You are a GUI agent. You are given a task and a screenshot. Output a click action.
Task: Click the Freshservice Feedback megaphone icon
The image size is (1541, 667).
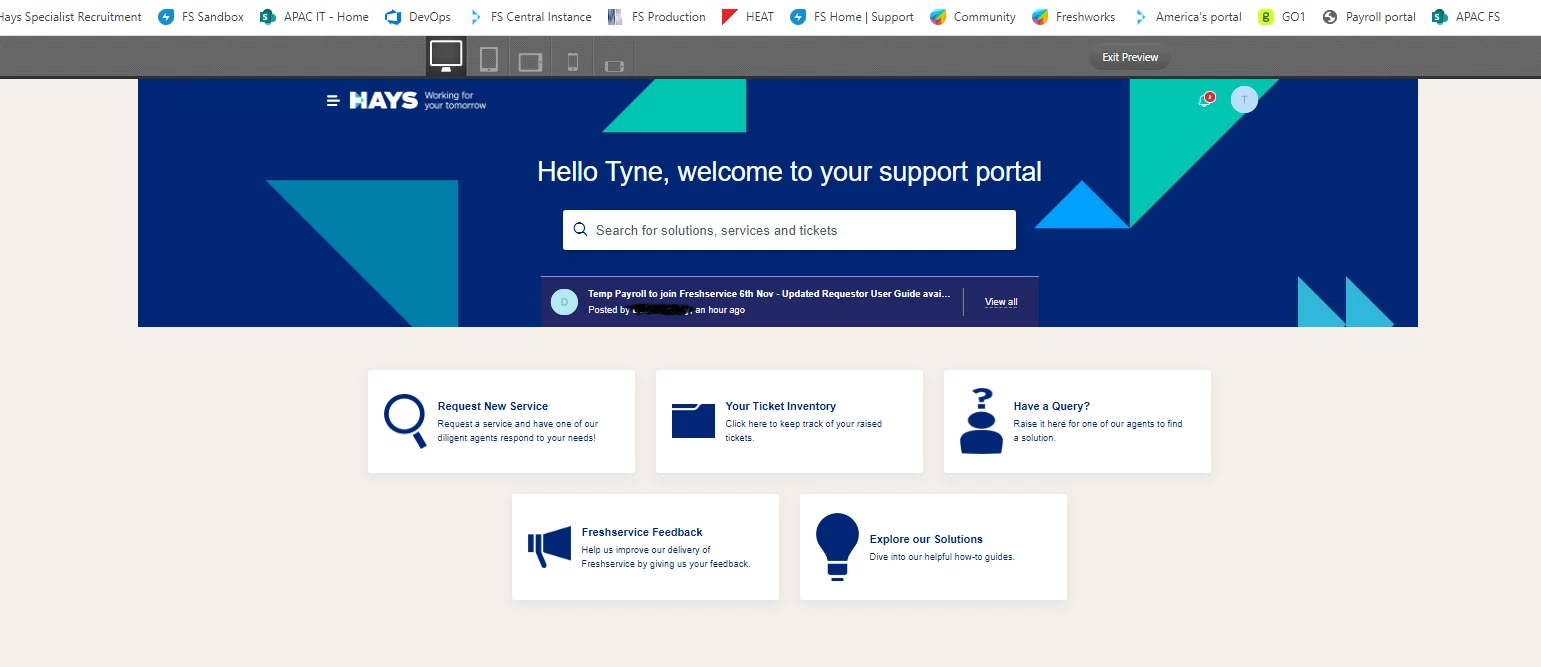549,547
